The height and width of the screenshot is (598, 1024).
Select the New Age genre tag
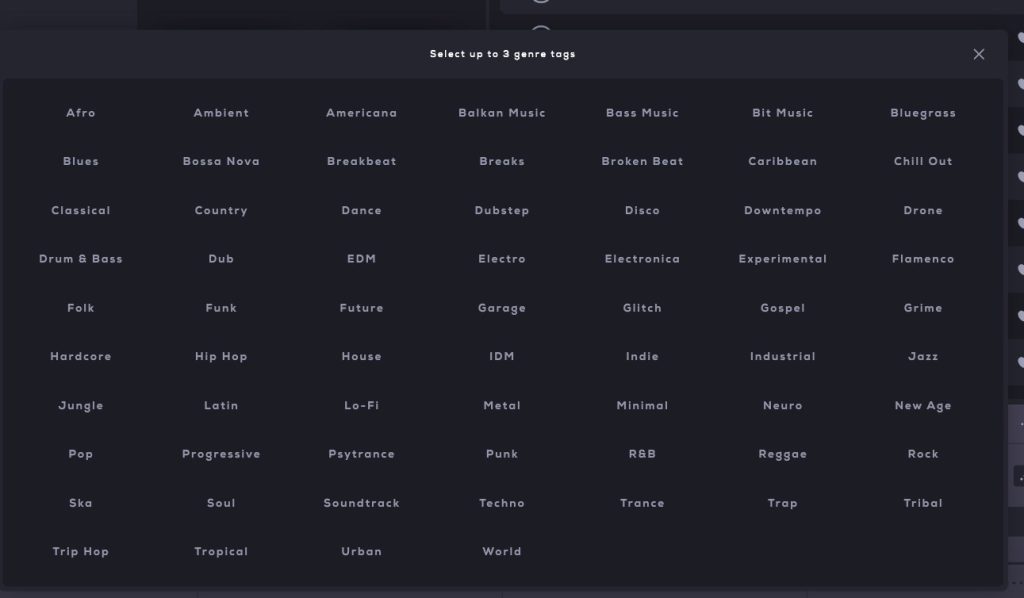pyautogui.click(x=922, y=406)
